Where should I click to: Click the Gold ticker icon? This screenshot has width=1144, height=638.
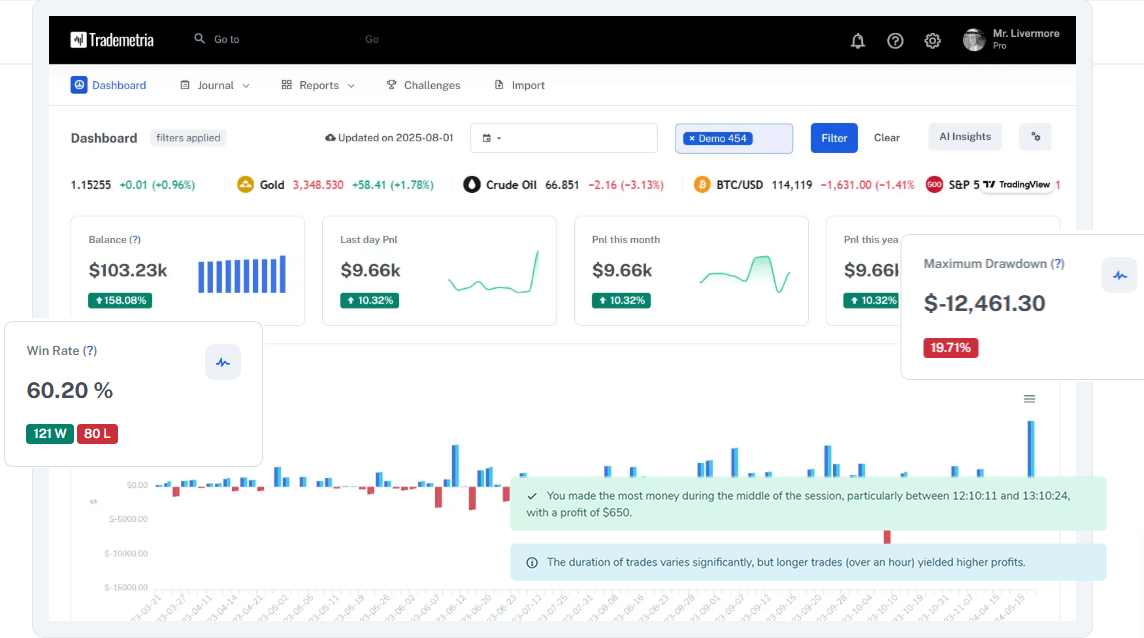(x=245, y=185)
